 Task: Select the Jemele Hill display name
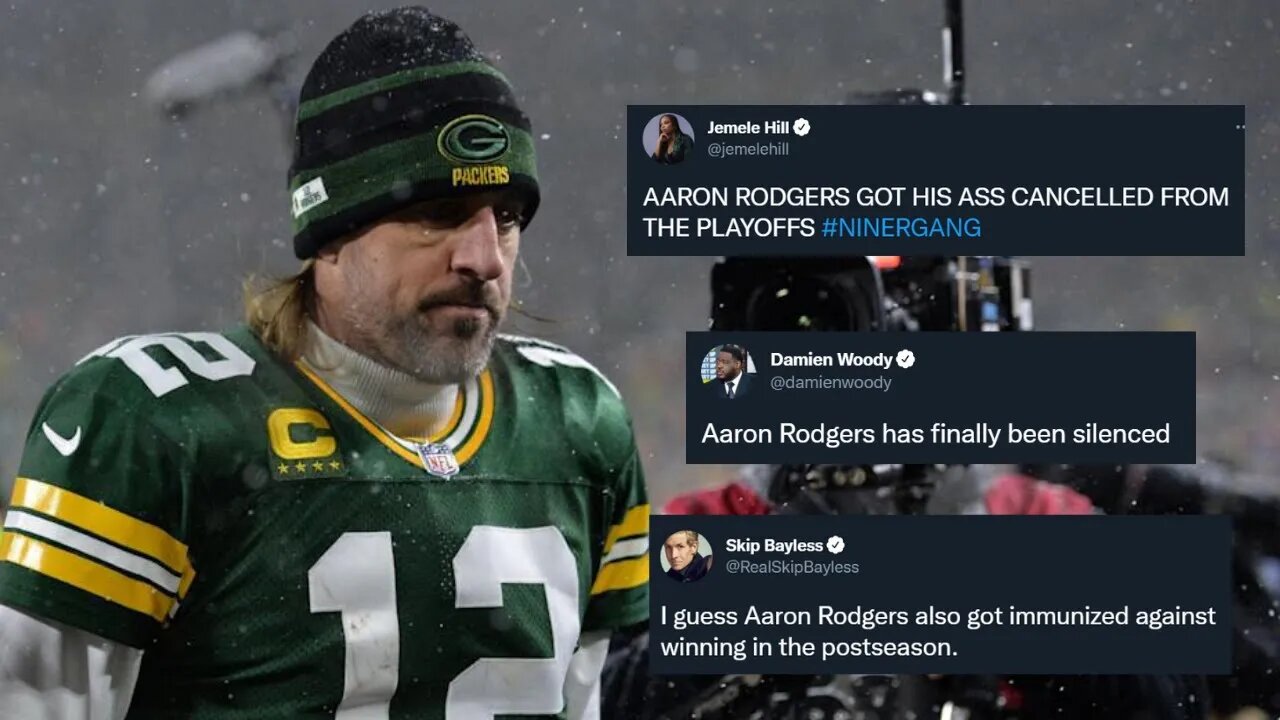click(x=749, y=127)
